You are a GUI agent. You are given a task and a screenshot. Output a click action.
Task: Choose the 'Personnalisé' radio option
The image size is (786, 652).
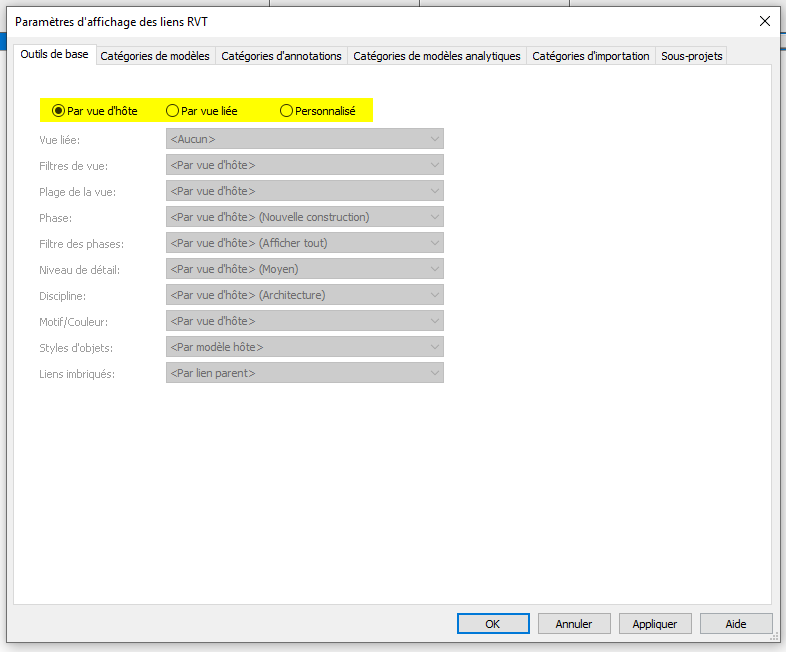coord(287,111)
